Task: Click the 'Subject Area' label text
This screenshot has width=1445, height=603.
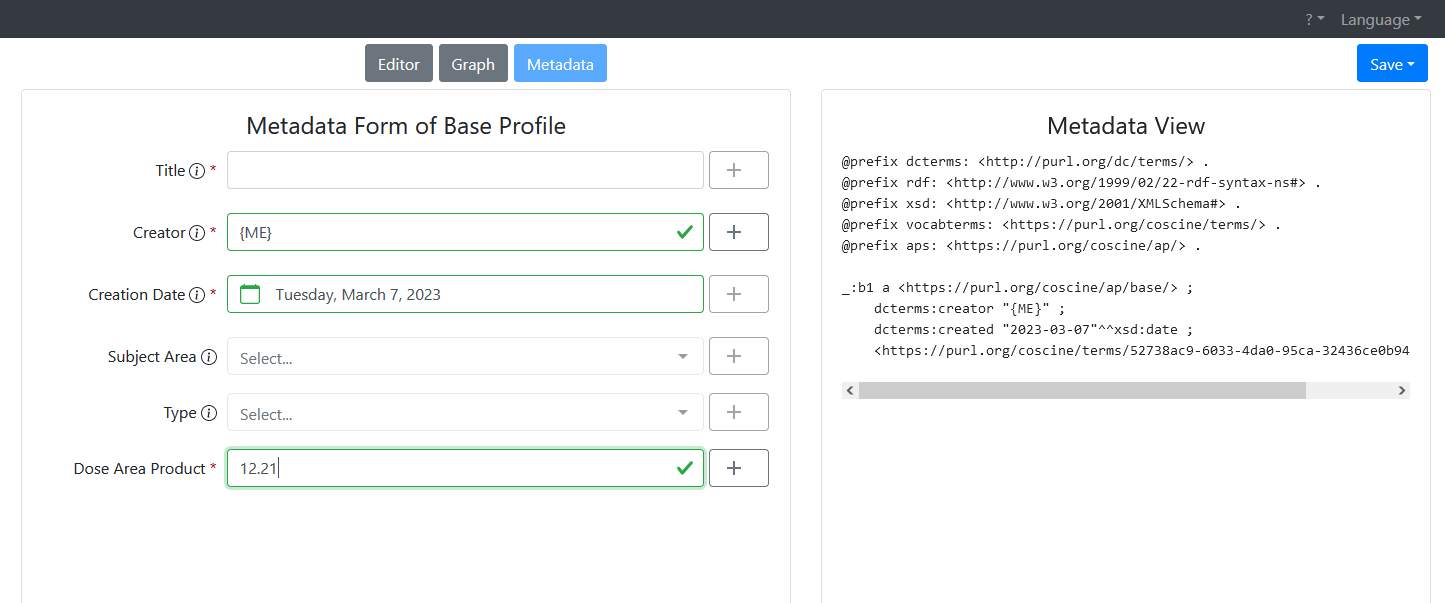Action: tap(152, 356)
